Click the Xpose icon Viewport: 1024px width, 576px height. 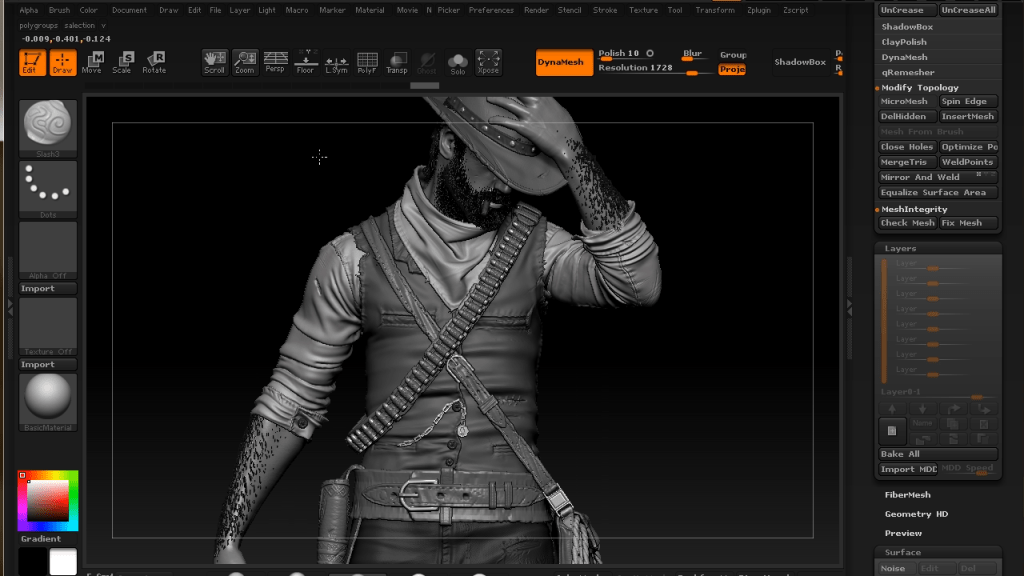[488, 63]
